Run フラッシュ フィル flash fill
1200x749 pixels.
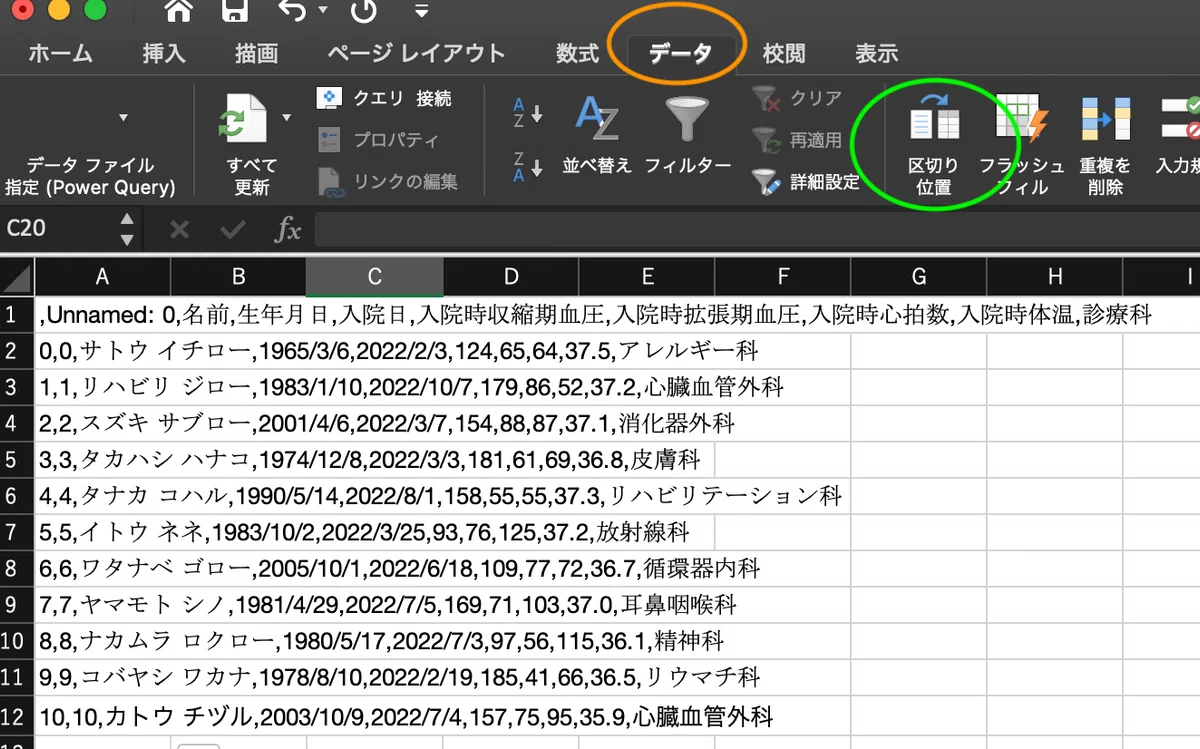[x=1021, y=145]
